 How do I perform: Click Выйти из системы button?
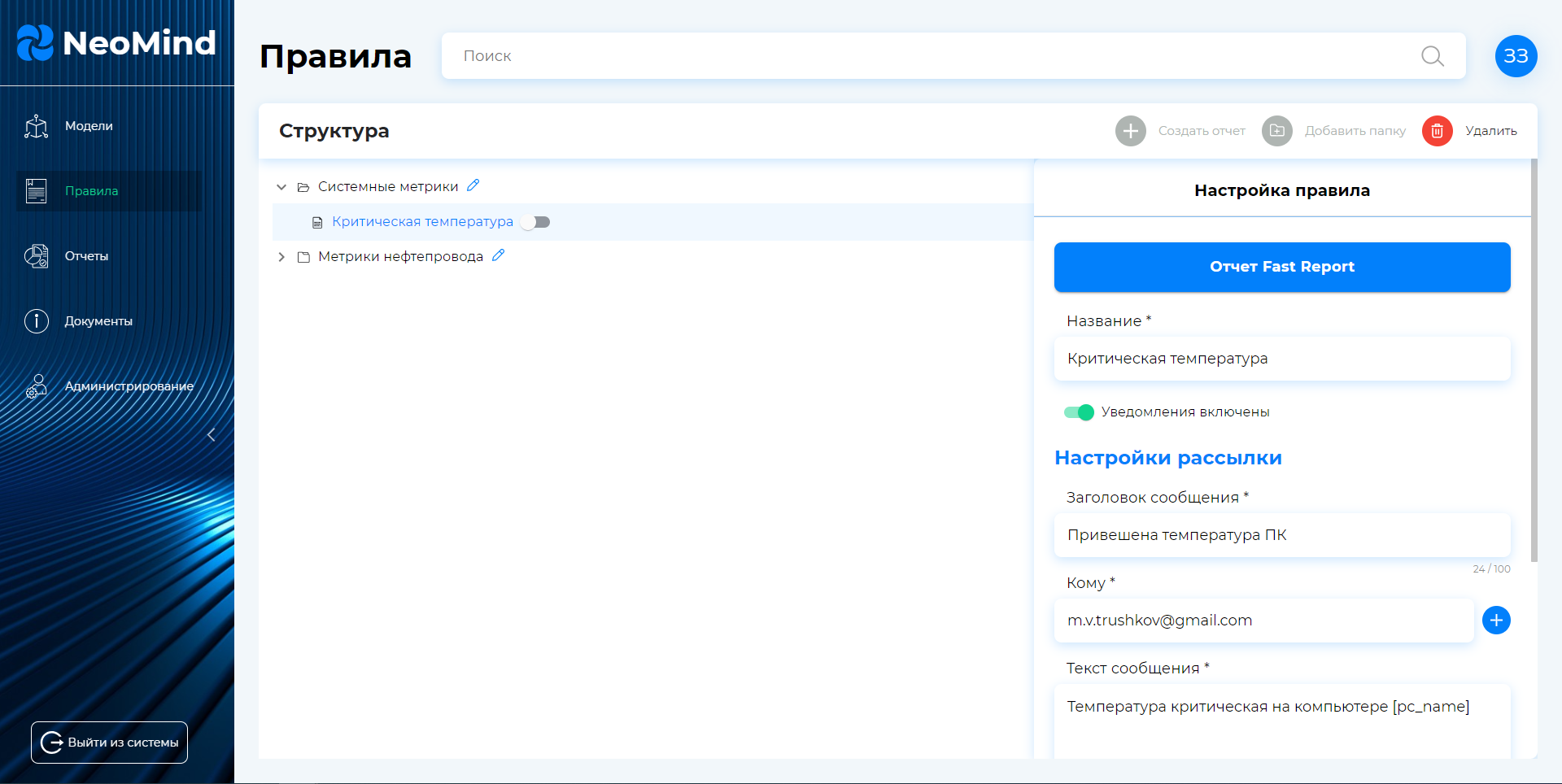(x=109, y=743)
